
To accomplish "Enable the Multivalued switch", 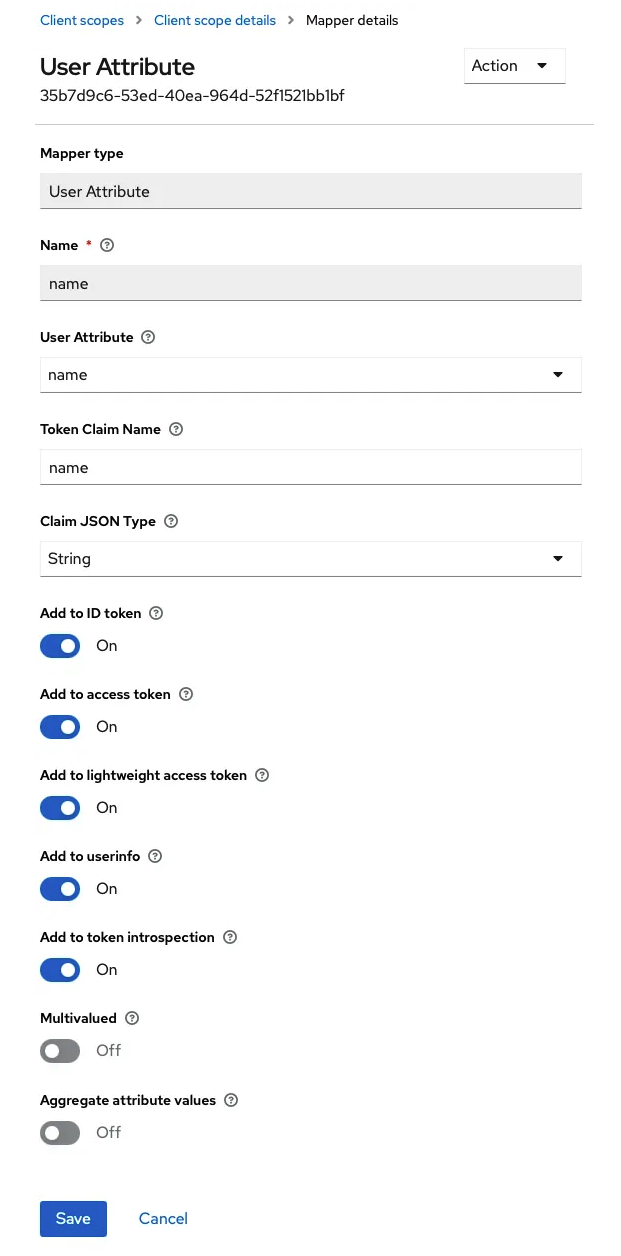I will click(x=60, y=1051).
